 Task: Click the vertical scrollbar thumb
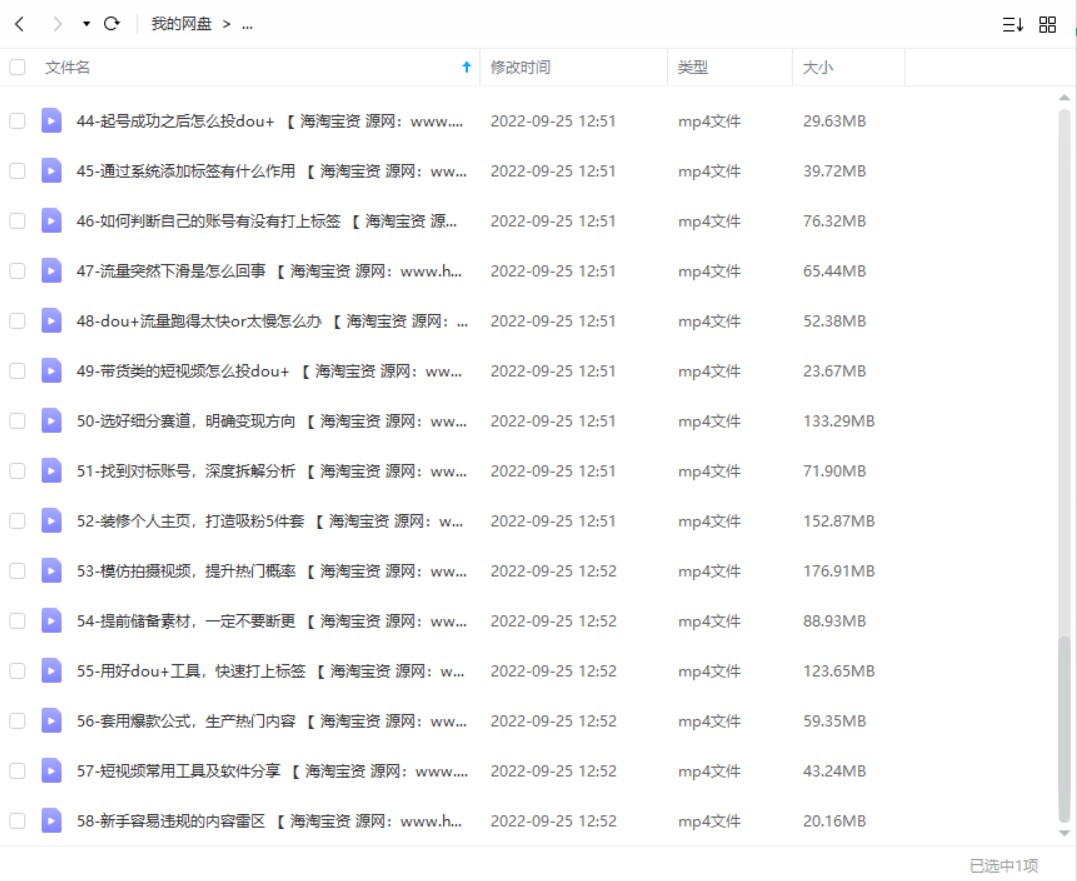[1064, 729]
